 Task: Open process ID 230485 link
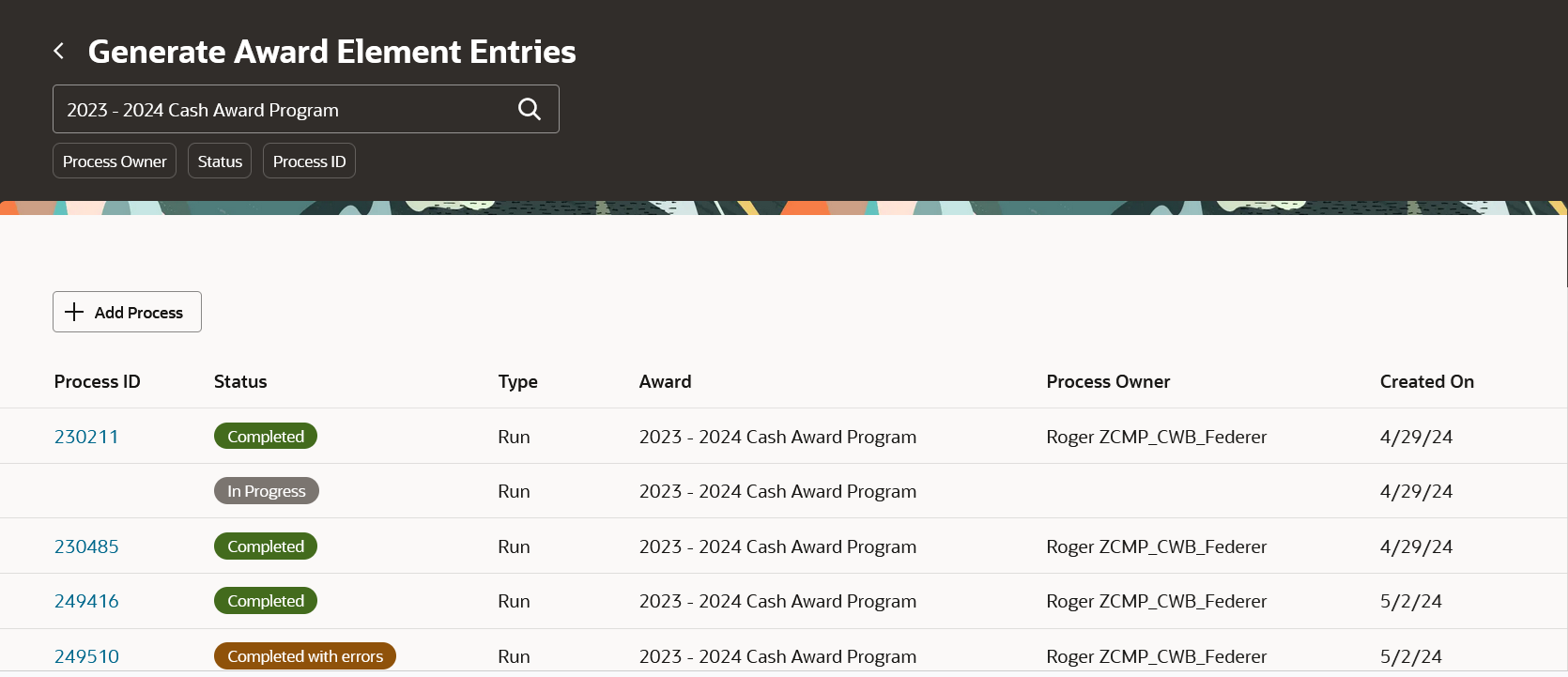(x=86, y=546)
